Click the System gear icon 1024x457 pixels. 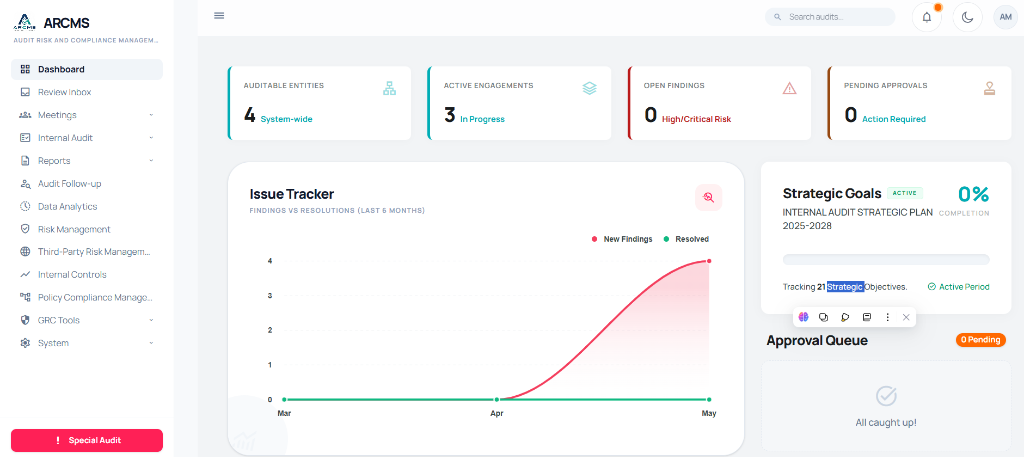point(25,343)
